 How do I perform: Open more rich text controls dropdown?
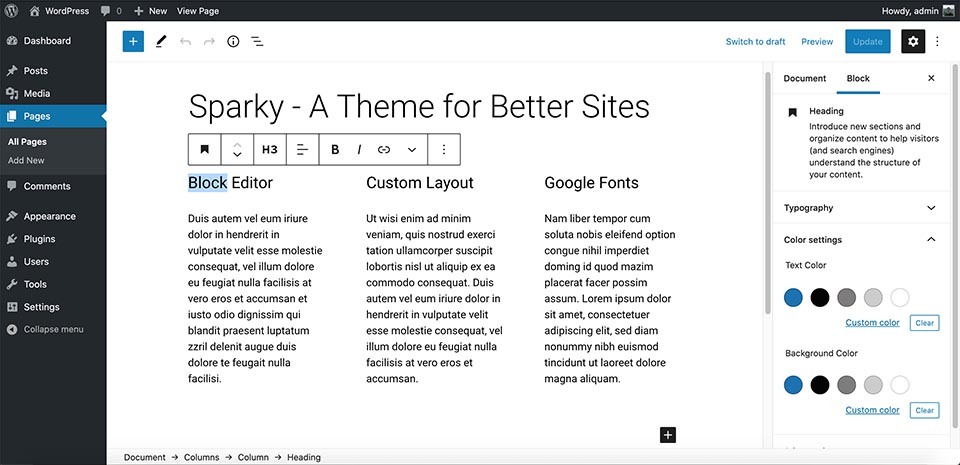tap(412, 149)
